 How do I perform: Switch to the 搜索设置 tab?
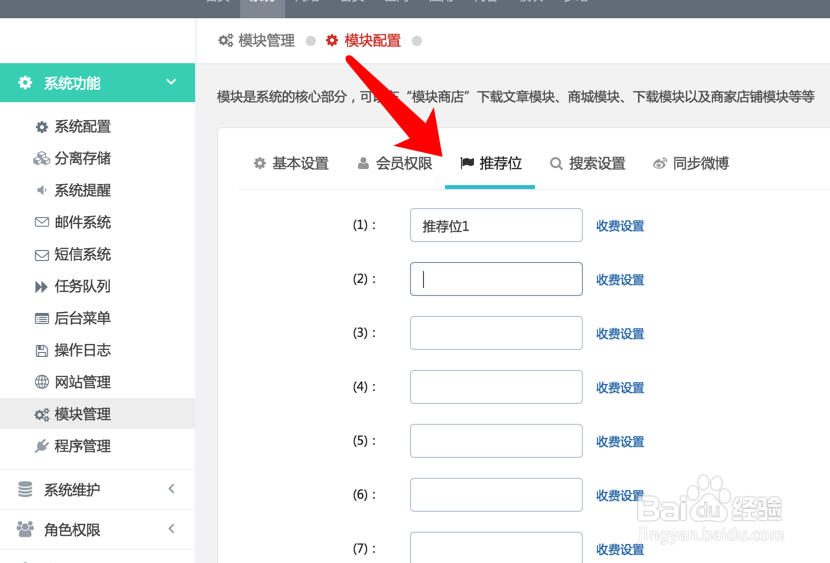pyautogui.click(x=588, y=164)
